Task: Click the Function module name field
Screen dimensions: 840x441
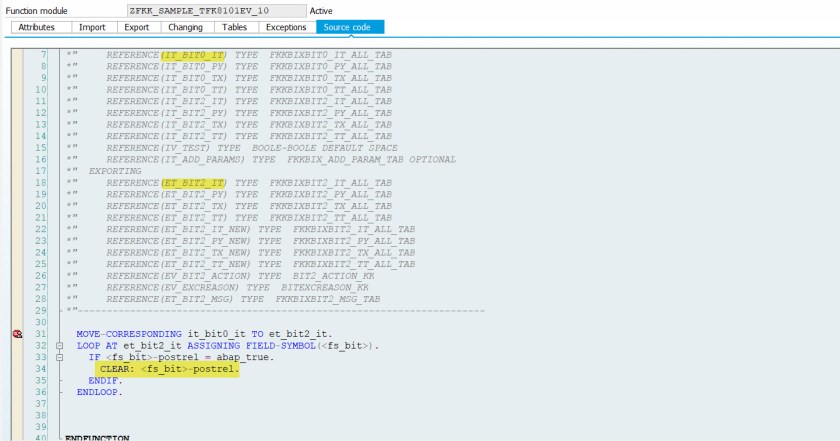Action: 216,11
